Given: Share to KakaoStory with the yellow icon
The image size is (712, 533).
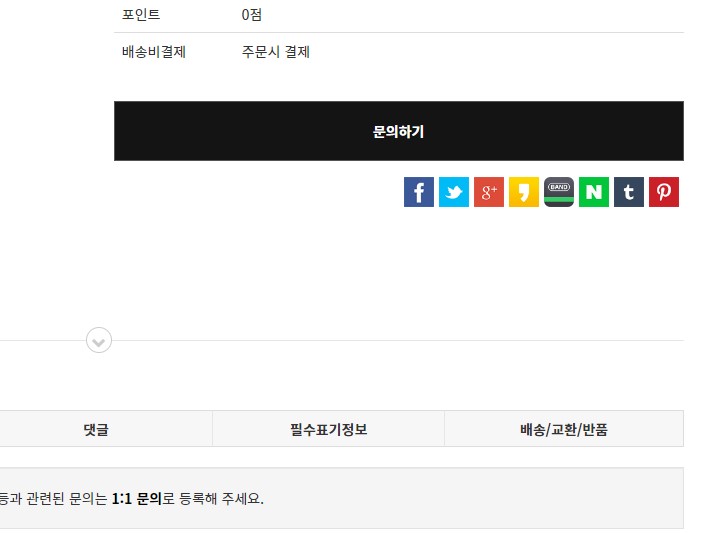Looking at the screenshot, I should (x=523, y=192).
